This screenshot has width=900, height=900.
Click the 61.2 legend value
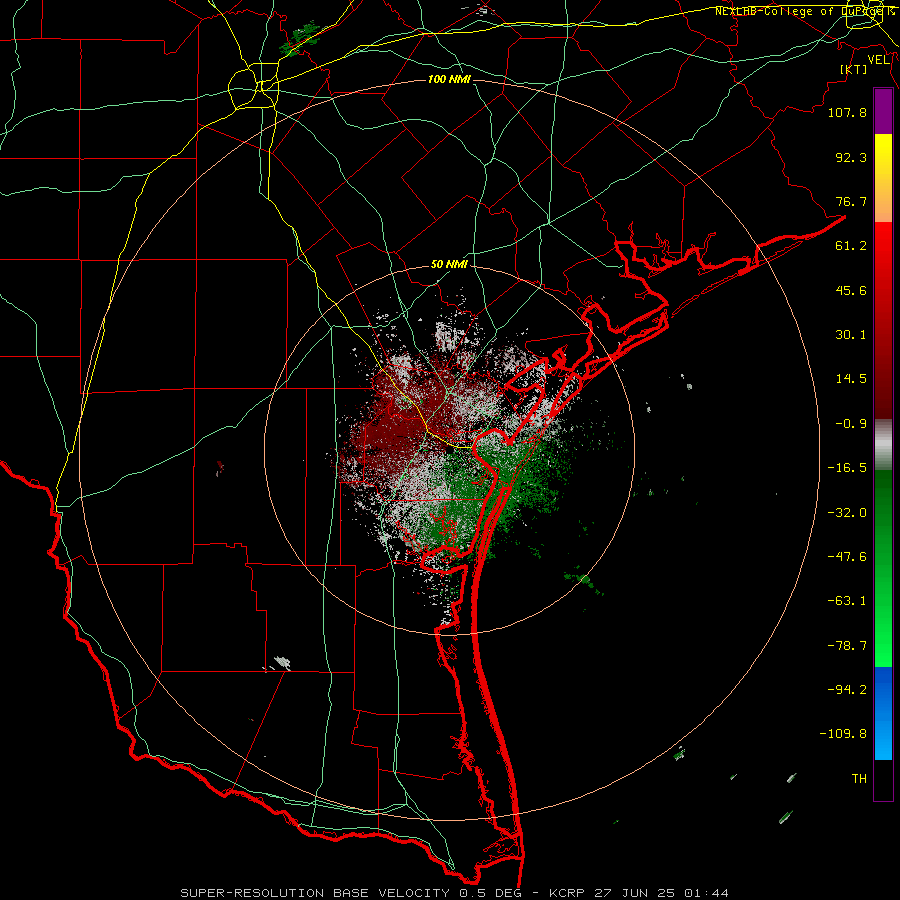pyautogui.click(x=851, y=246)
